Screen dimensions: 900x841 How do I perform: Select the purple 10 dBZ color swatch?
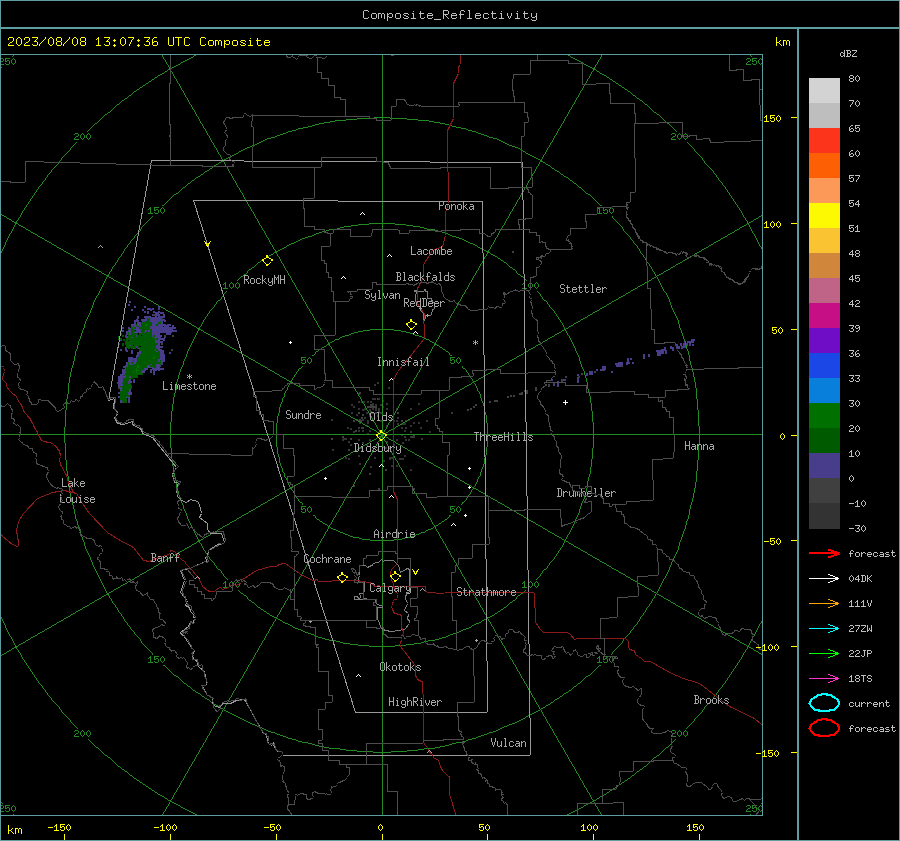tap(824, 466)
